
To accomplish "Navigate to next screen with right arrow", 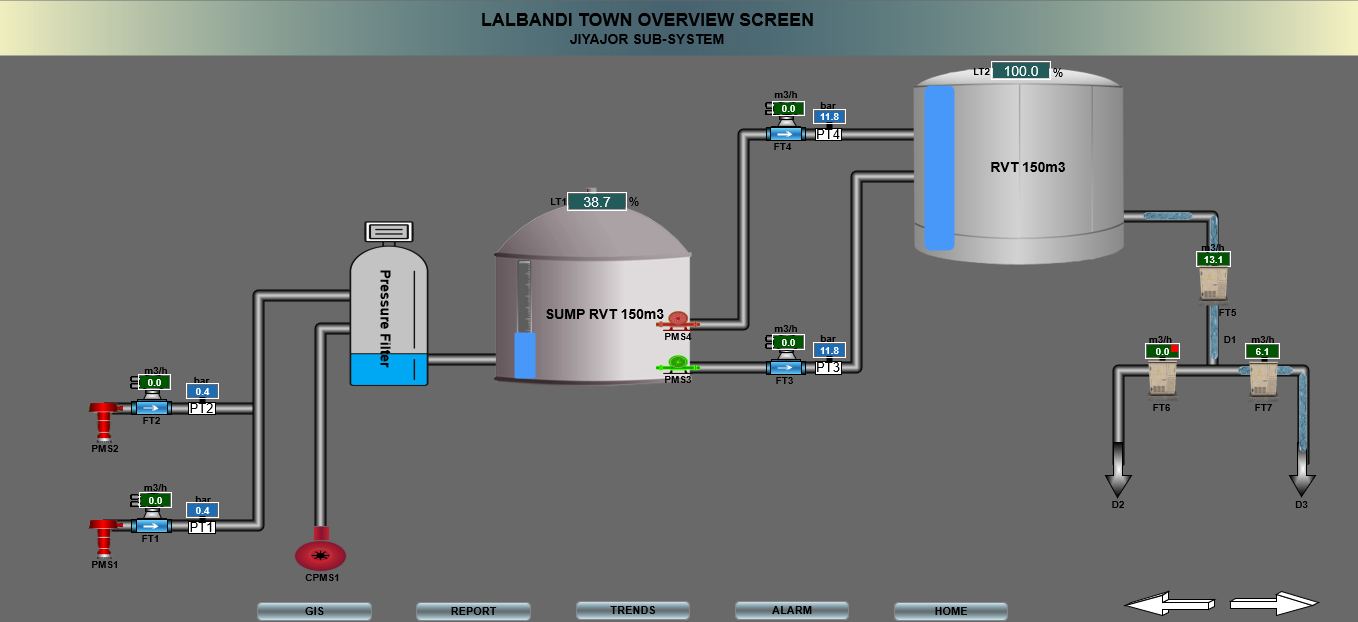I will coord(1275,603).
